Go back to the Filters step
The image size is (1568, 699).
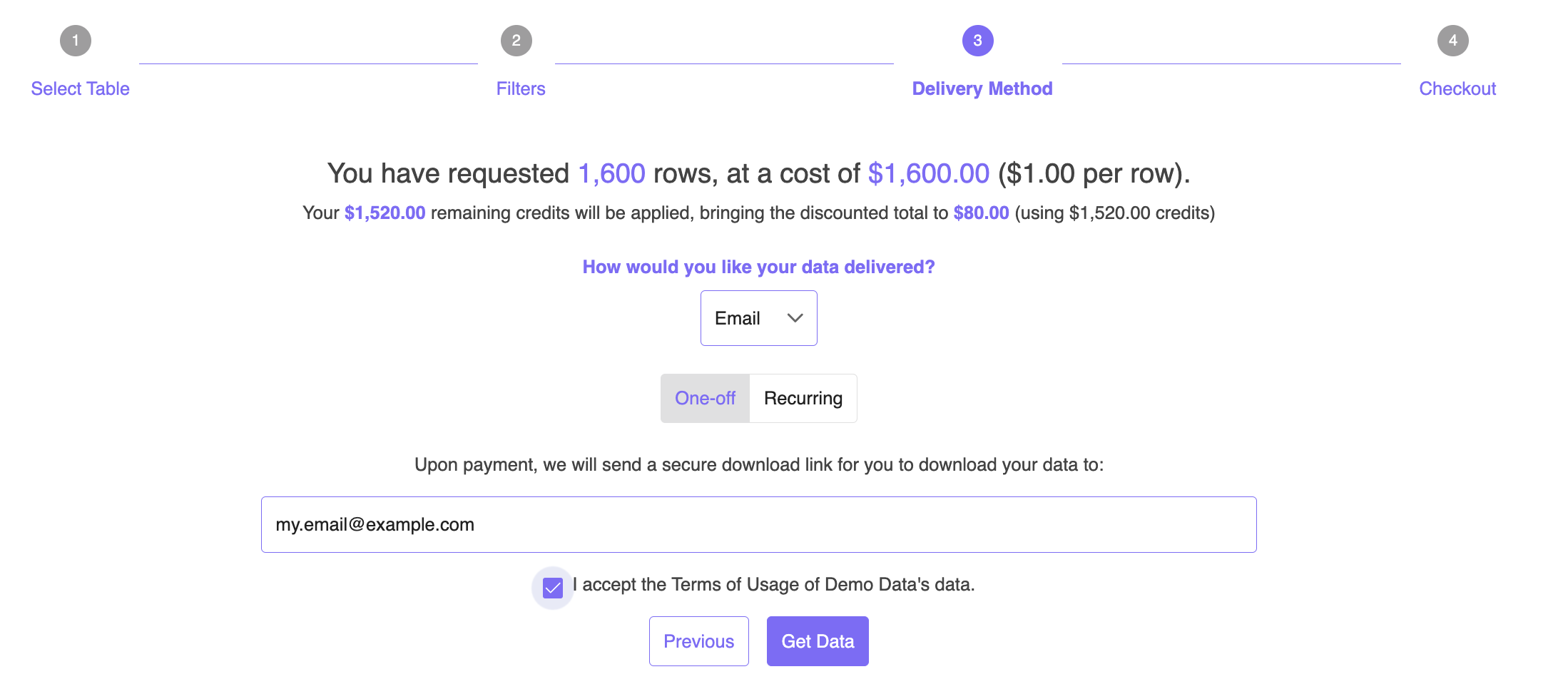(520, 88)
